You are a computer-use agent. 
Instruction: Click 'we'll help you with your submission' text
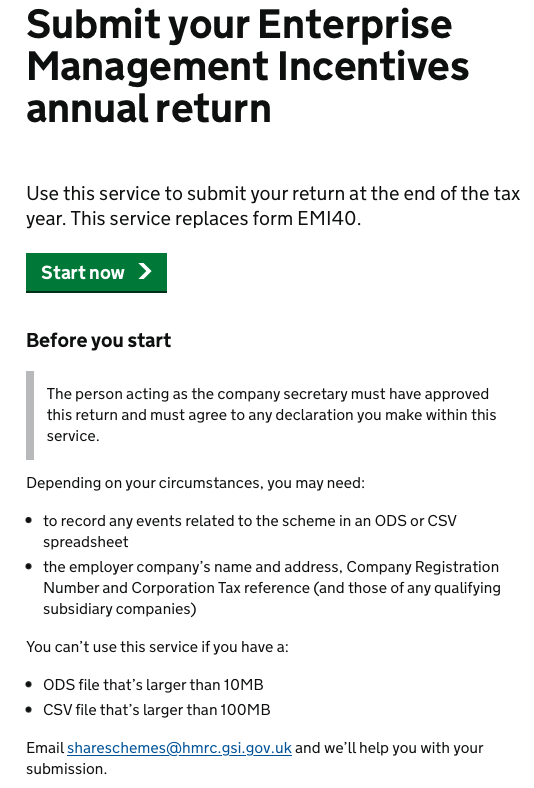255,758
